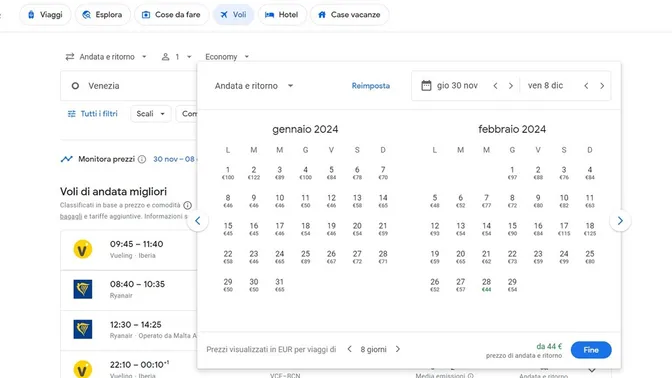
Task: Open the Case vacanze tab
Action: (x=349, y=15)
